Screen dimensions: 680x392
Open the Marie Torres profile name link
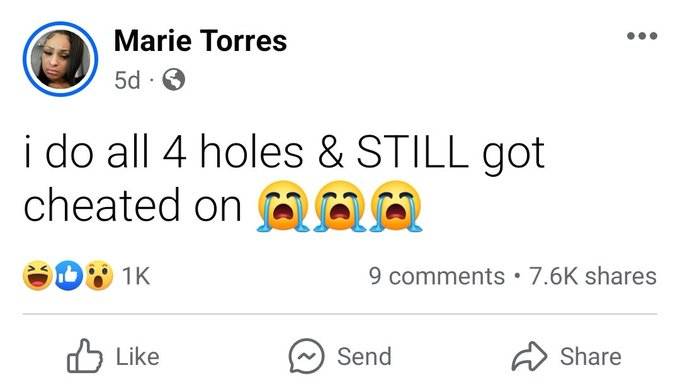point(200,41)
